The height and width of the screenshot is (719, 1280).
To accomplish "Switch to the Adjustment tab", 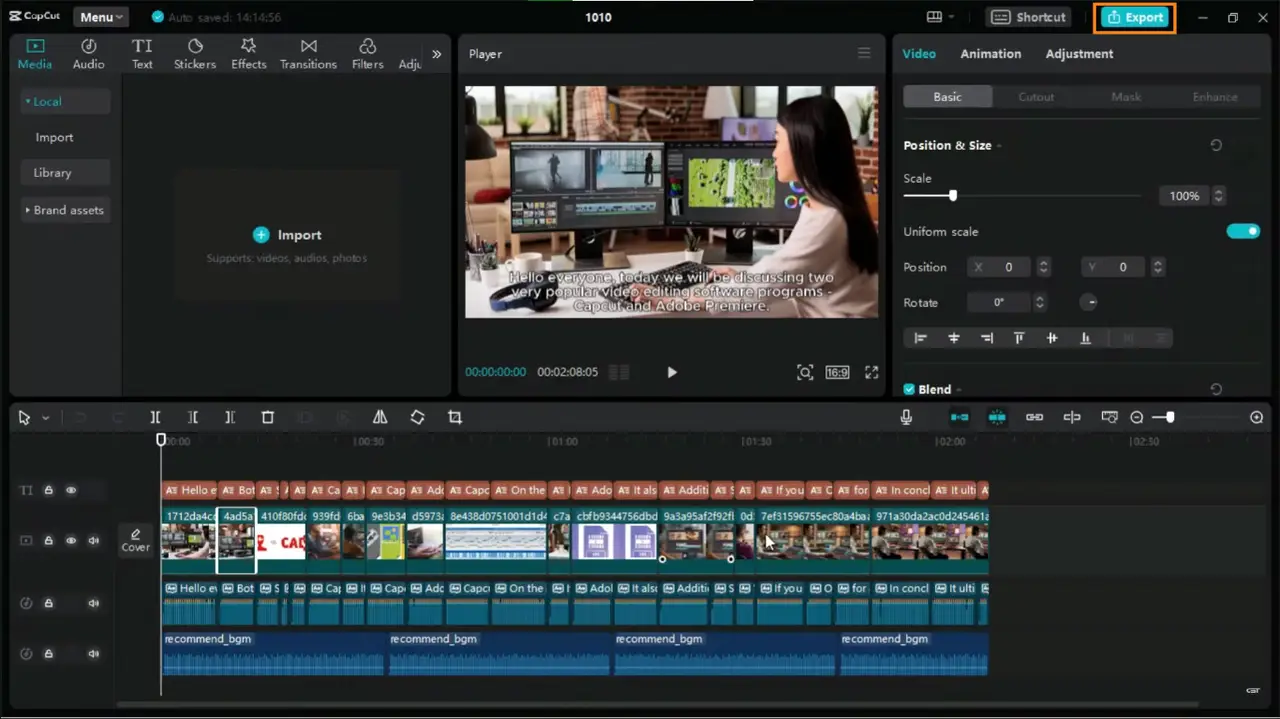I will point(1079,54).
